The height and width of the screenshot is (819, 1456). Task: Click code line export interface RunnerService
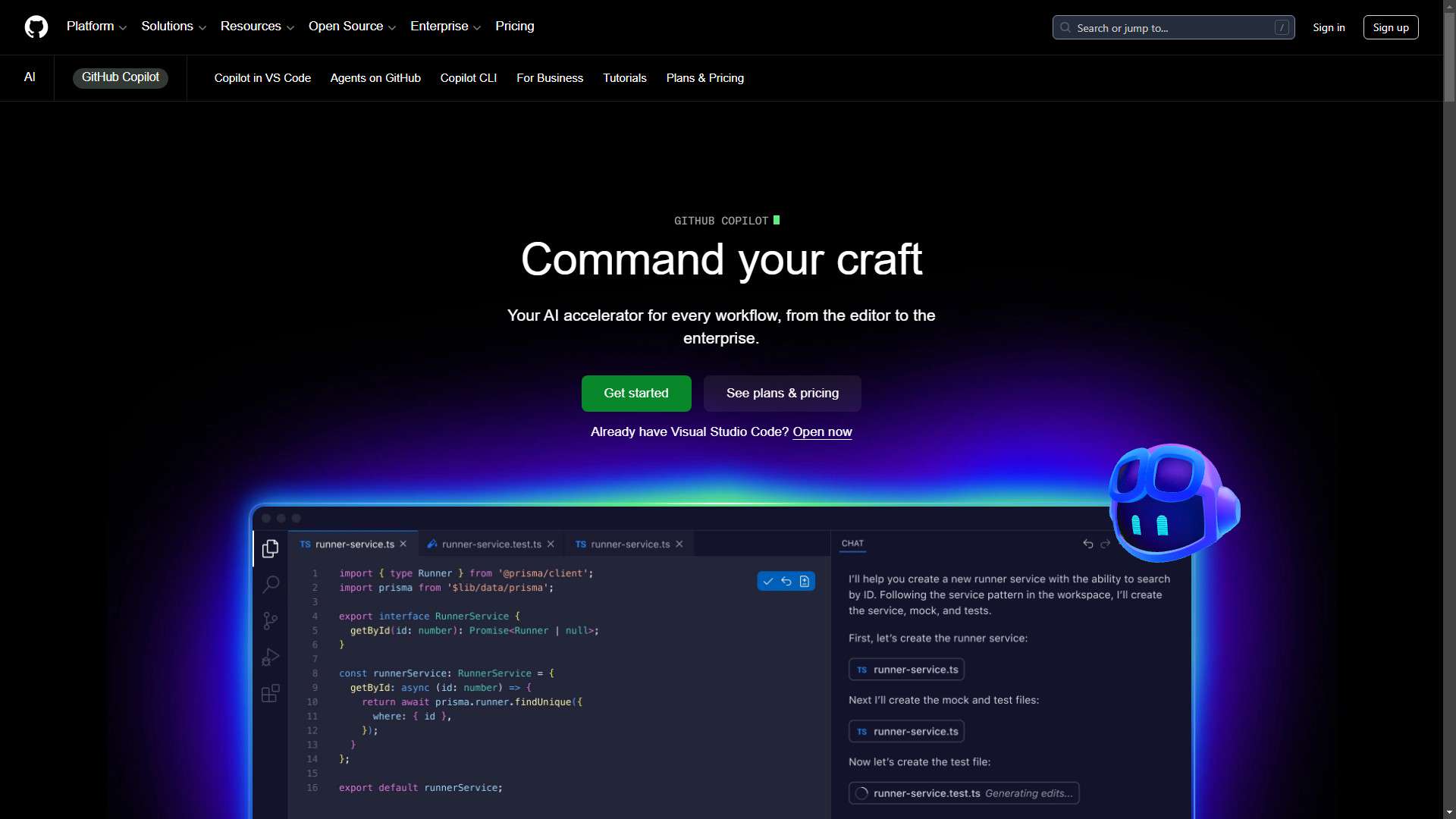[430, 617]
